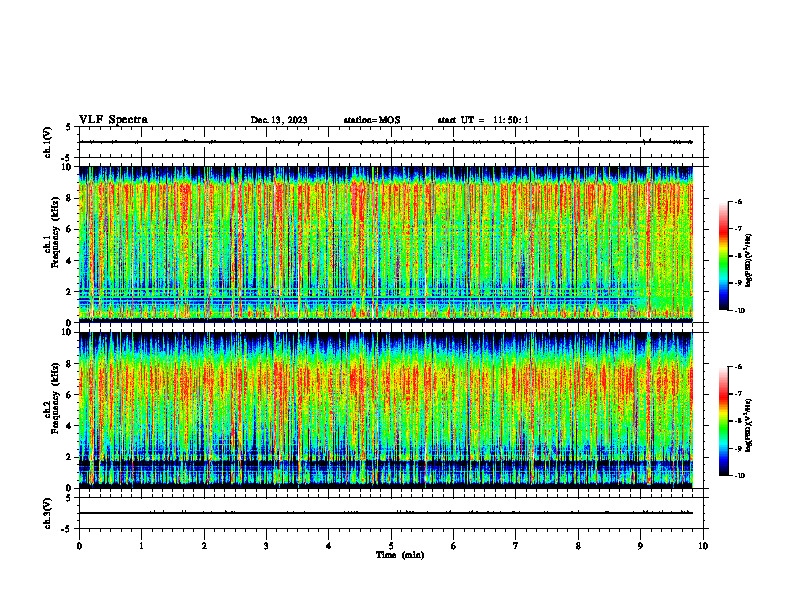Click time-axis tick label "10"
This screenshot has width=792, height=612.
(703, 546)
